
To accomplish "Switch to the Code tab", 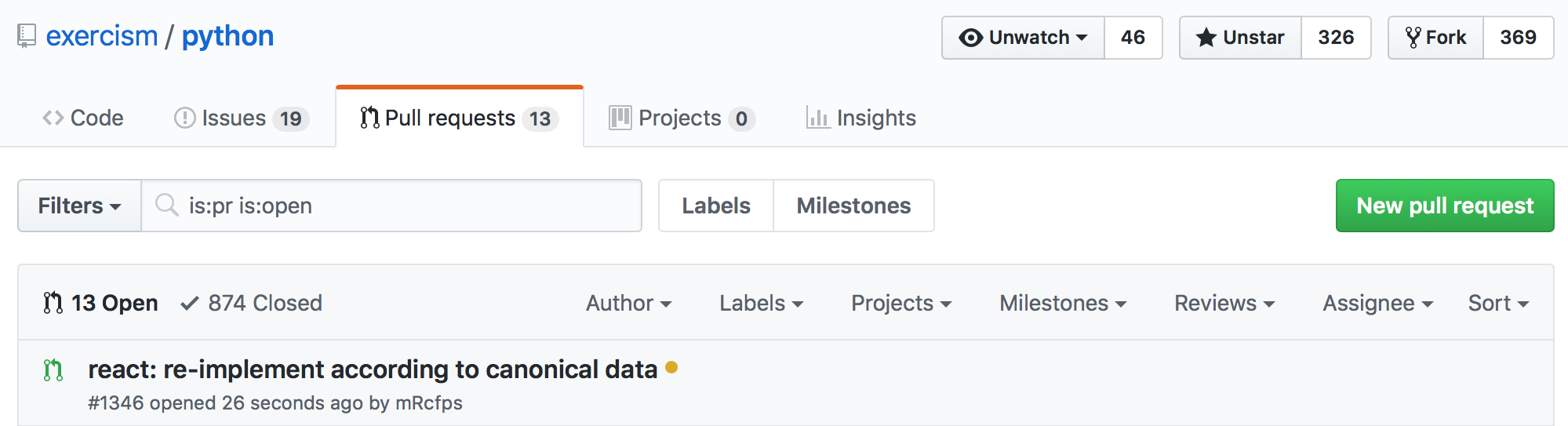I will [x=83, y=118].
